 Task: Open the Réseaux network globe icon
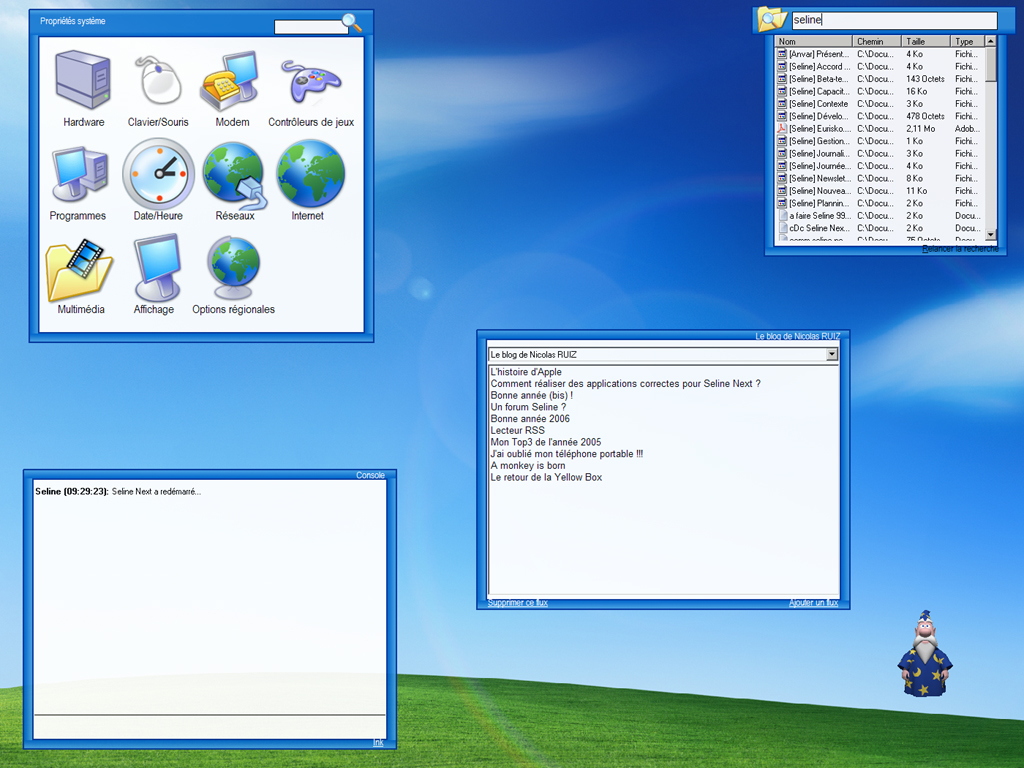pyautogui.click(x=234, y=174)
